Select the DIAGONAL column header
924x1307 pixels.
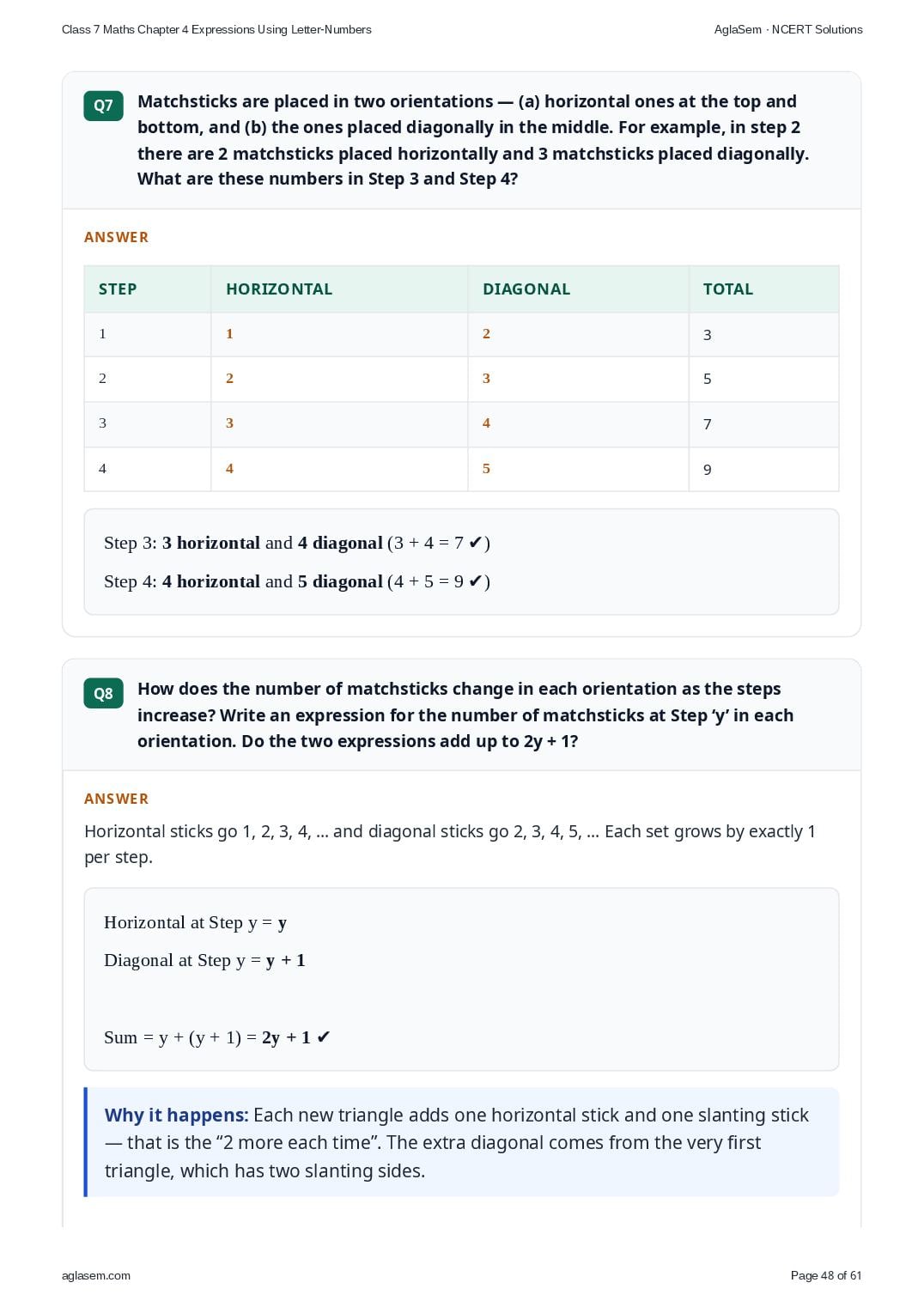pyautogui.click(x=526, y=289)
